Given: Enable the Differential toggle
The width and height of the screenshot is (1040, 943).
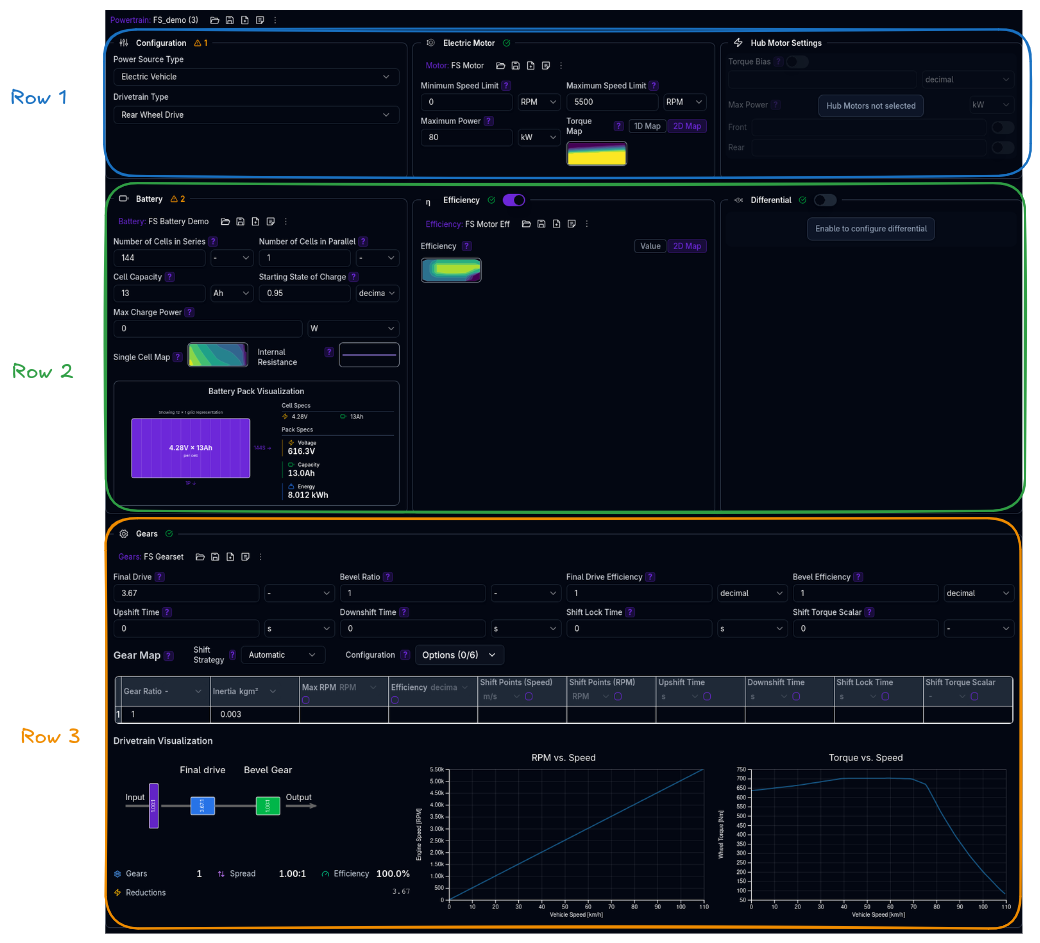Looking at the screenshot, I should pos(825,200).
